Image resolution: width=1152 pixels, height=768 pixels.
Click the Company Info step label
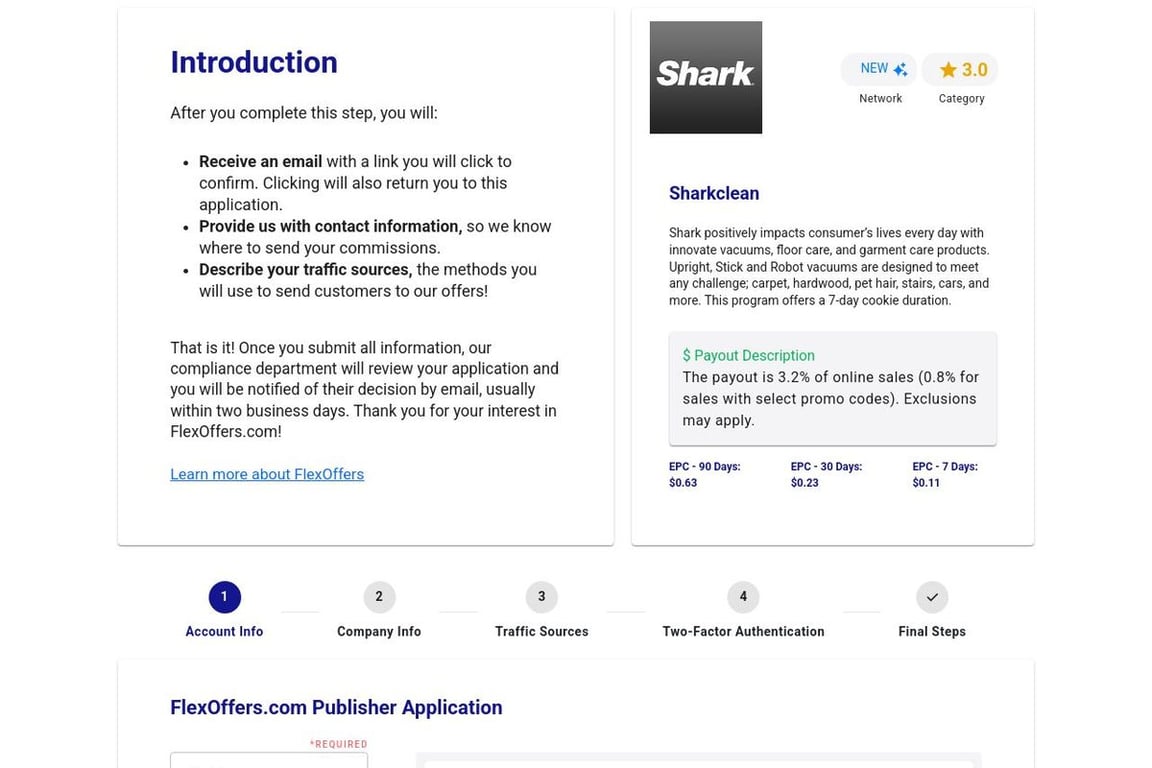tap(379, 631)
